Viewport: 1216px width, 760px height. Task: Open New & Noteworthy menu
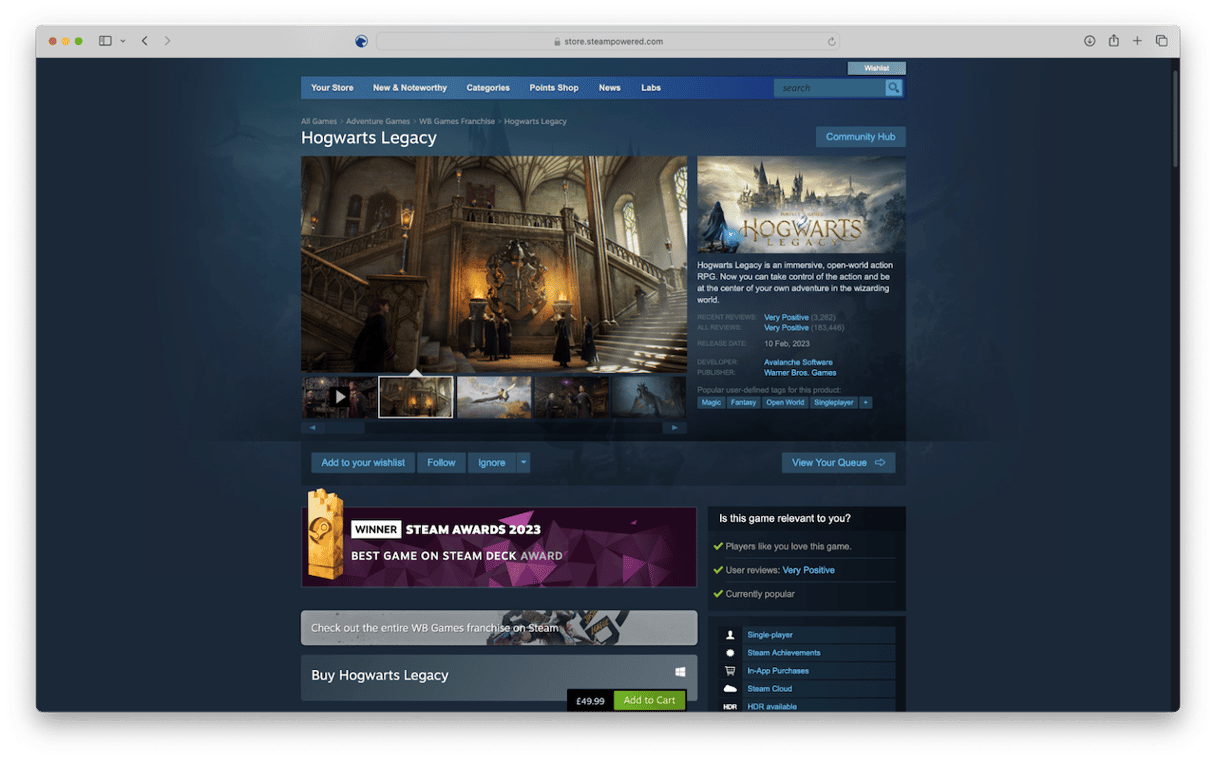[410, 88]
